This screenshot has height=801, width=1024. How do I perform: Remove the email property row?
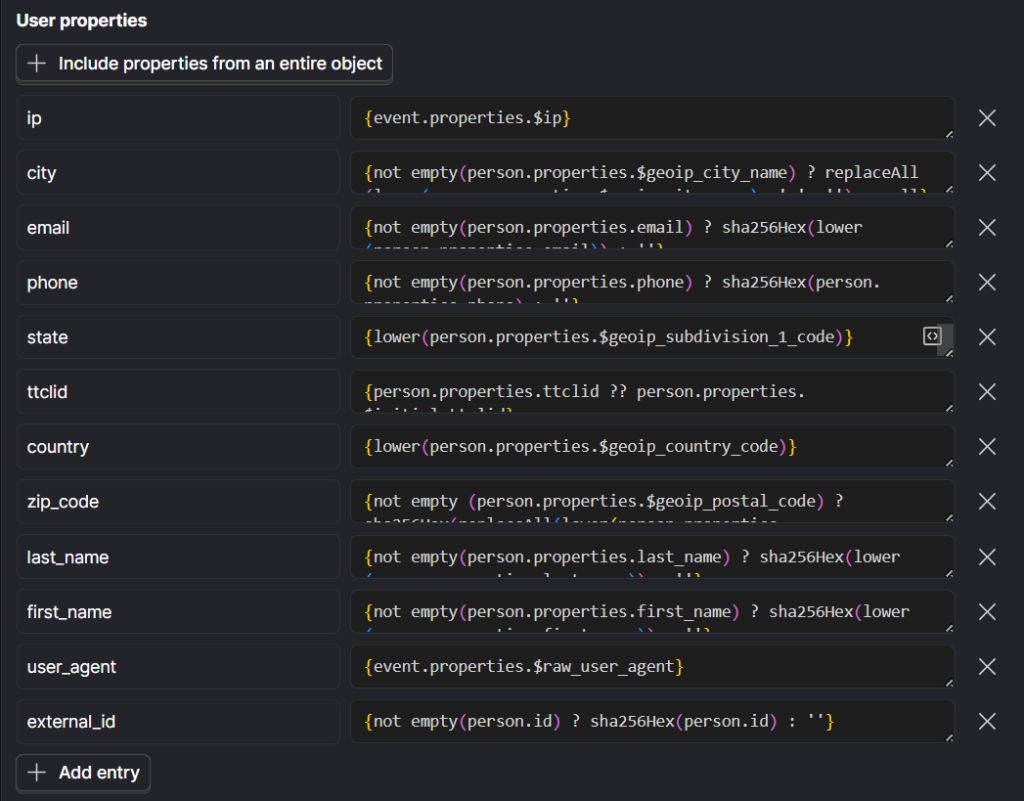click(x=987, y=228)
